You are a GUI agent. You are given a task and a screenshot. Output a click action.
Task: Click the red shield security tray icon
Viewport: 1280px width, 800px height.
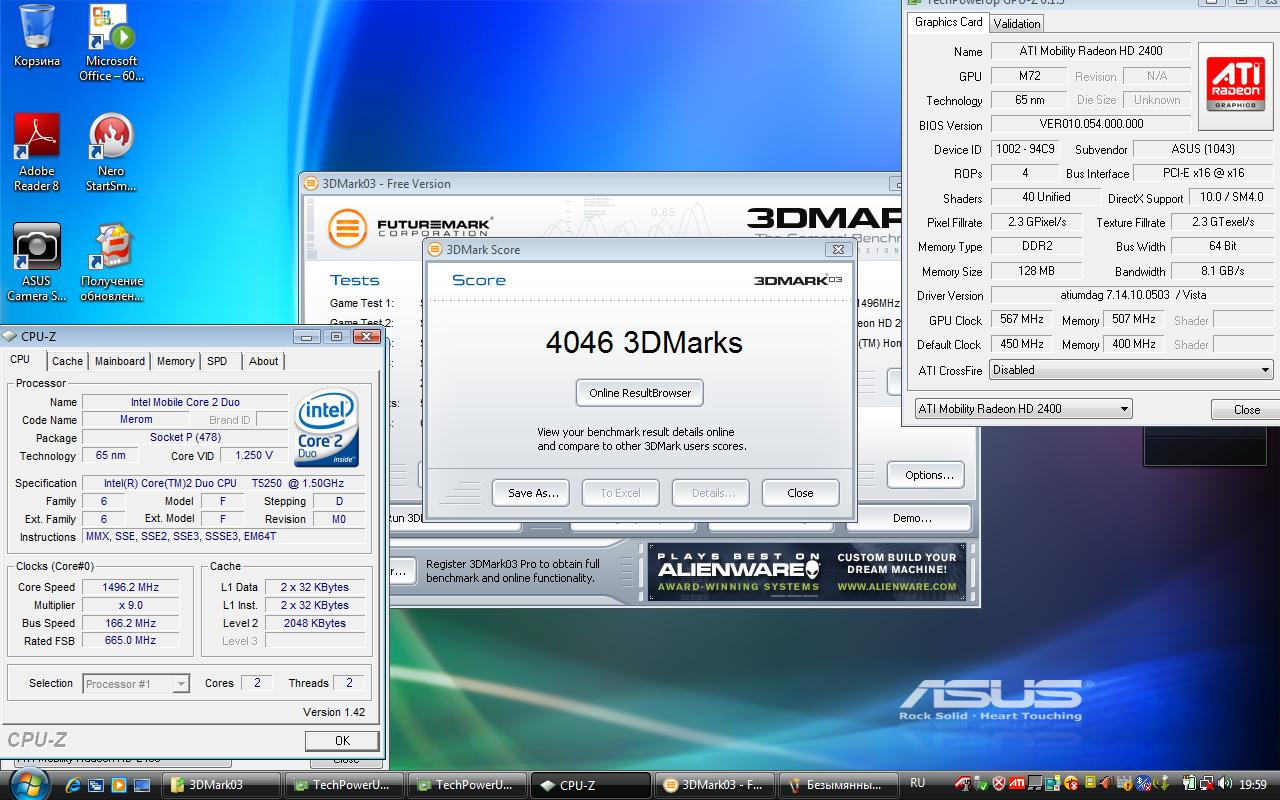(998, 784)
